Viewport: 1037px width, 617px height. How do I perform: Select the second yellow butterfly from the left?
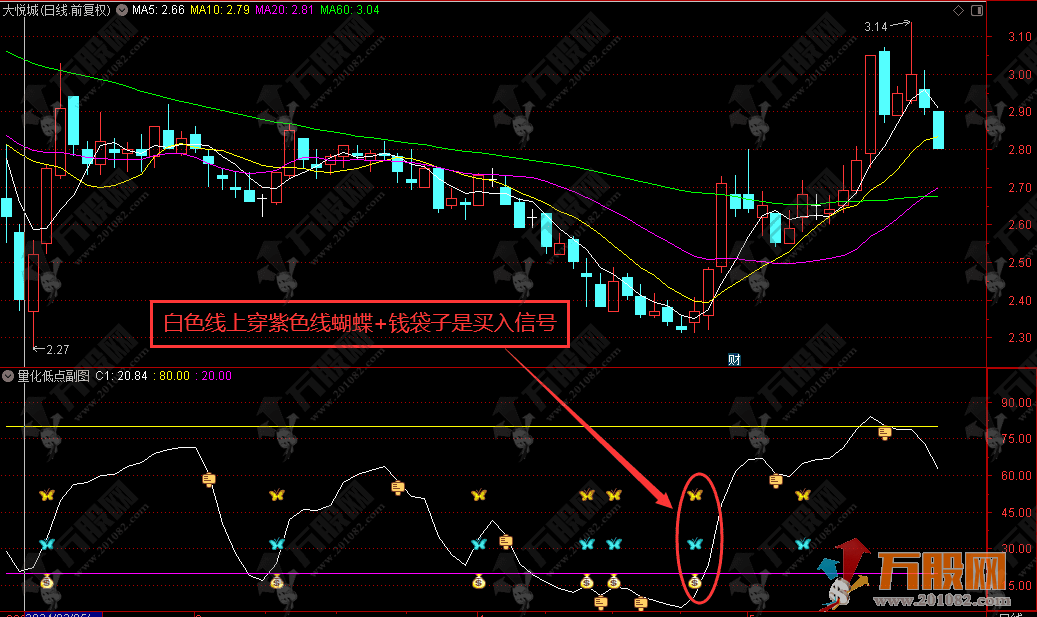tap(276, 495)
